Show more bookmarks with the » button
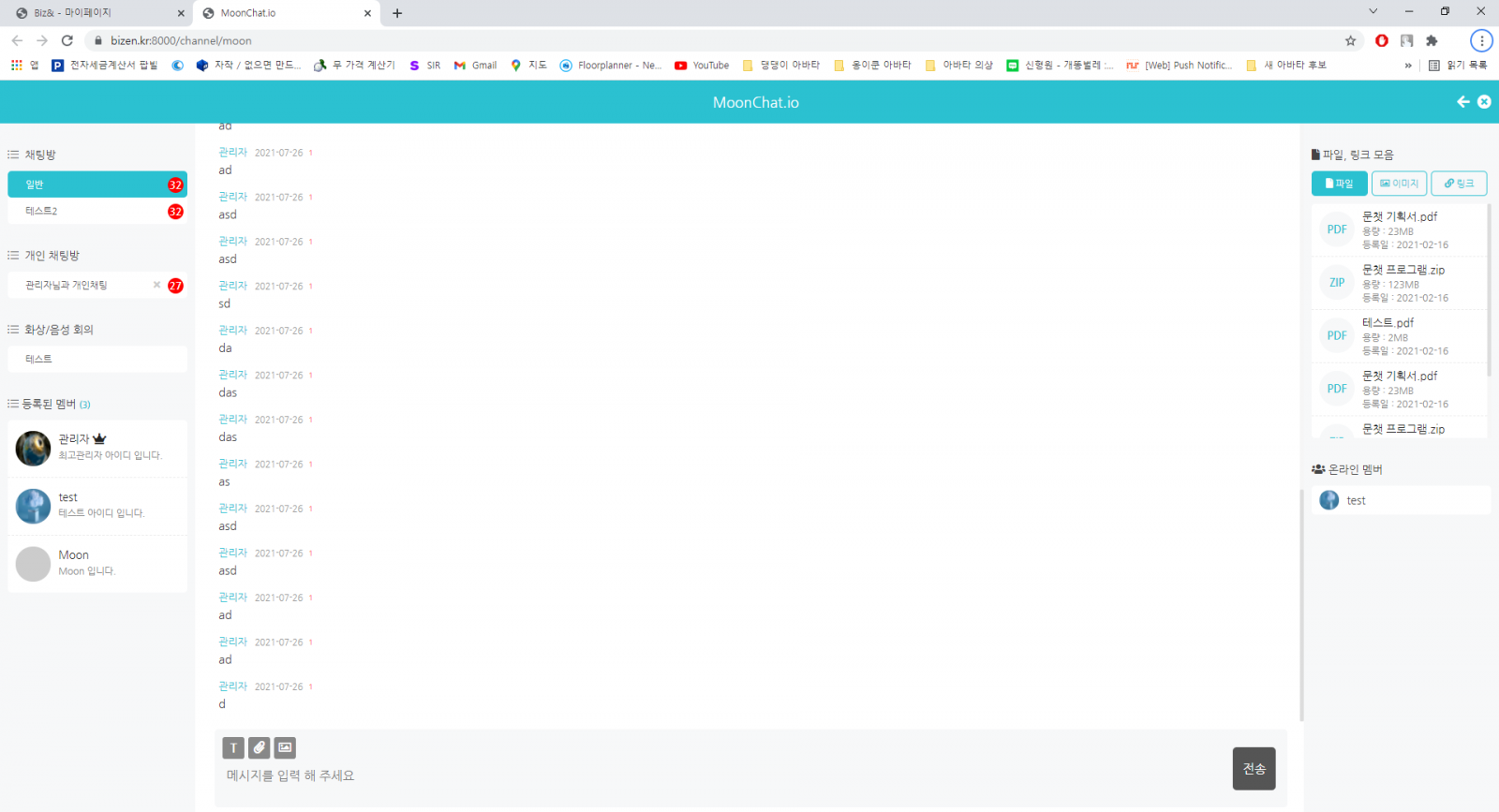The image size is (1499, 812). click(1408, 66)
